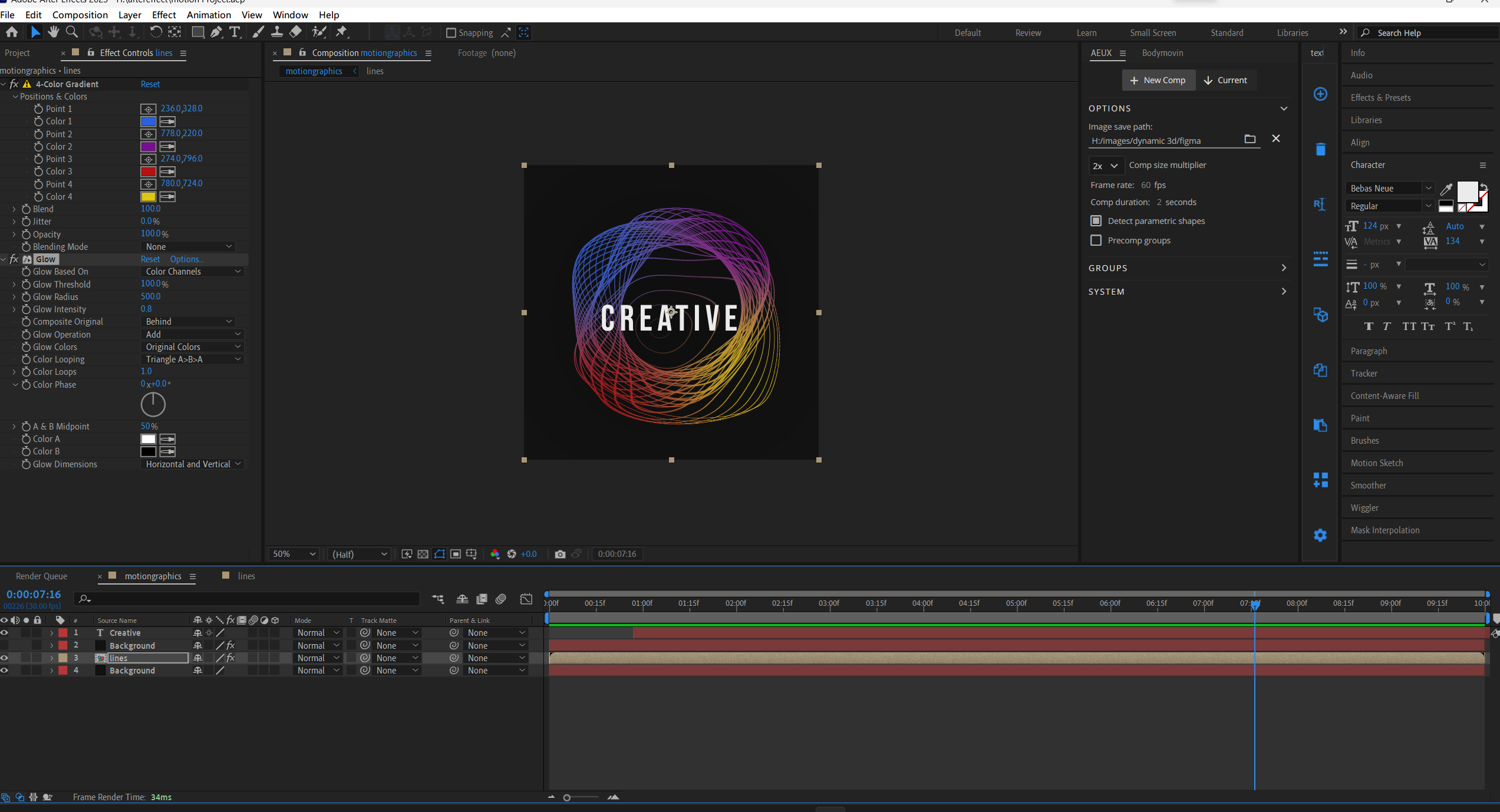Click the Current button
This screenshot has height=812, width=1500.
pyautogui.click(x=1226, y=80)
